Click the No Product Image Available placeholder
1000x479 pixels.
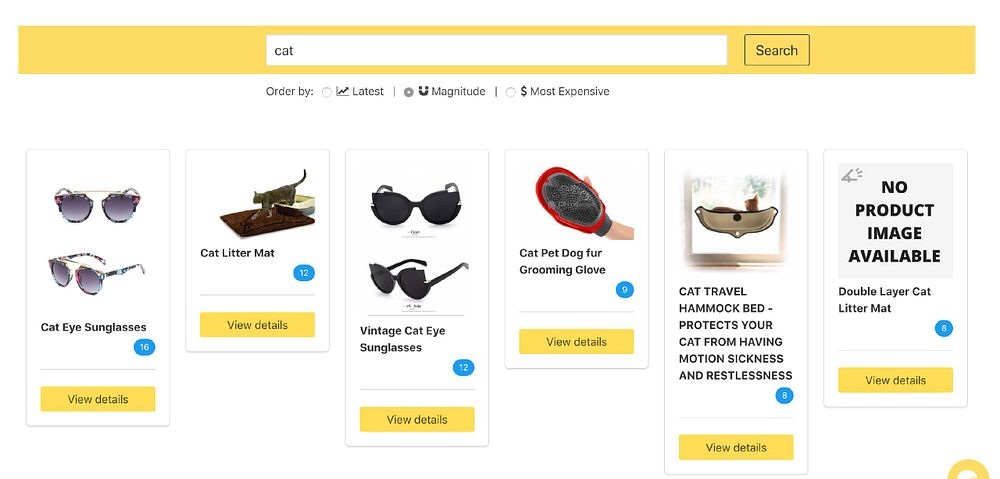click(x=895, y=221)
